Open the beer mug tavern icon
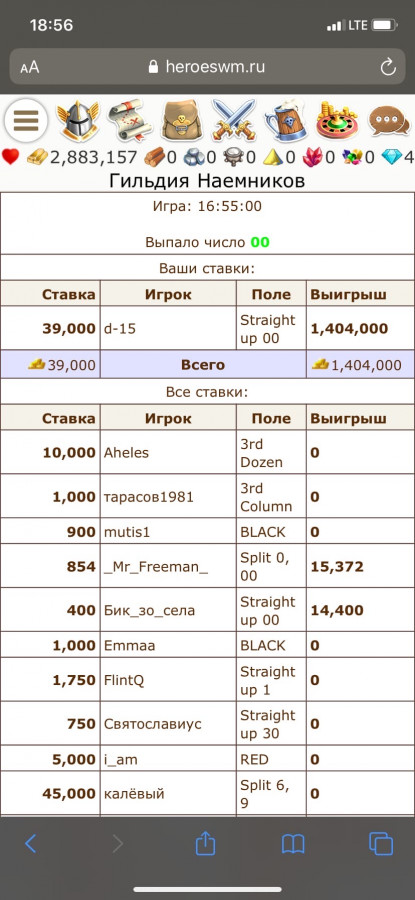This screenshot has height=900, width=415. pos(285,121)
